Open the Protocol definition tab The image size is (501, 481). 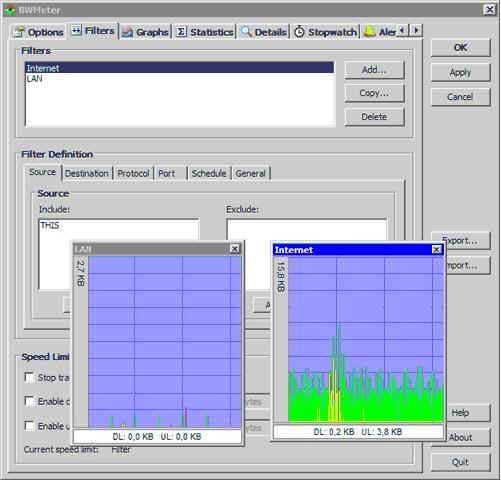click(x=133, y=174)
